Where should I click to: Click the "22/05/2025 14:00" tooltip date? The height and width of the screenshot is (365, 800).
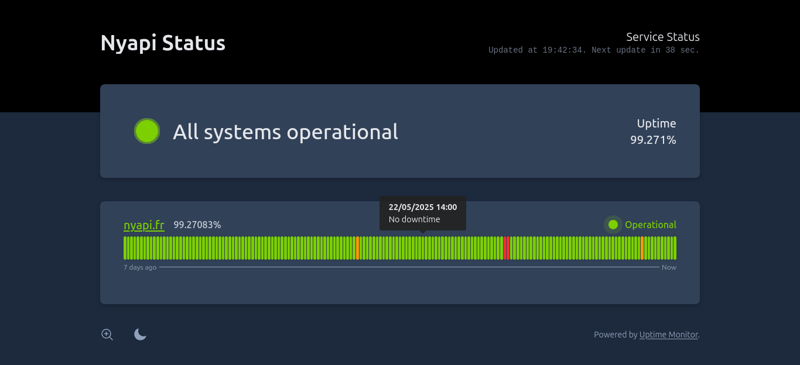[x=422, y=207]
